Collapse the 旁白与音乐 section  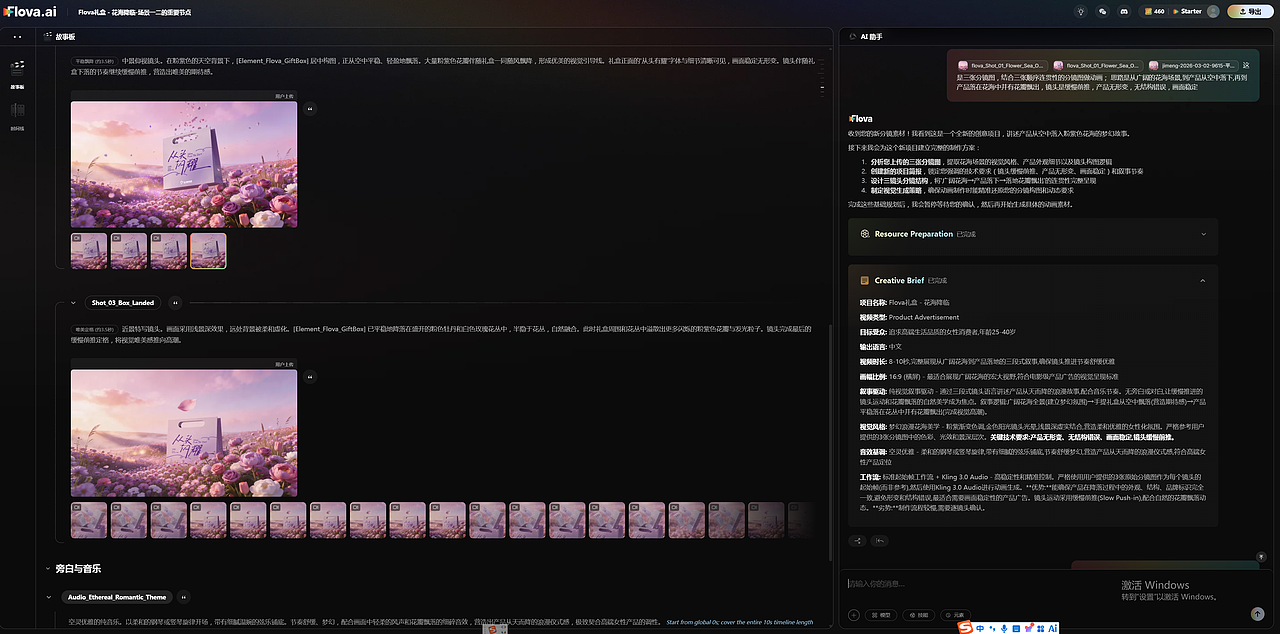tap(47, 568)
